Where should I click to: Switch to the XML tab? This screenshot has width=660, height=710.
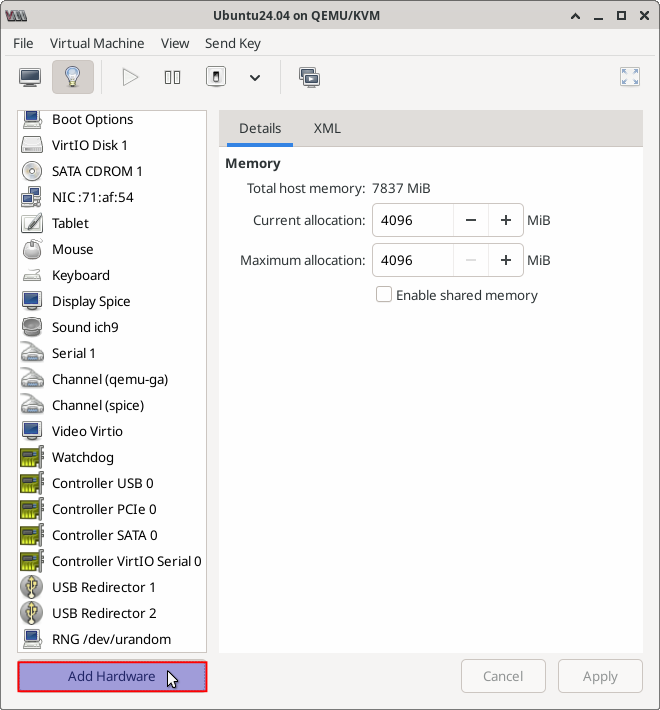point(327,128)
